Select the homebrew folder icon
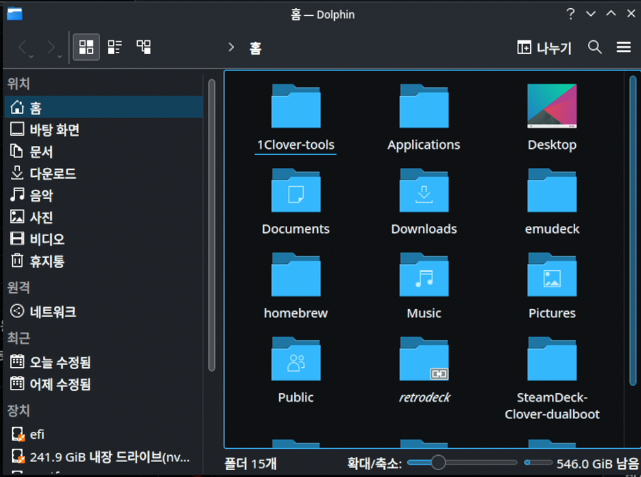Image resolution: width=641 pixels, height=477 pixels. point(296,275)
